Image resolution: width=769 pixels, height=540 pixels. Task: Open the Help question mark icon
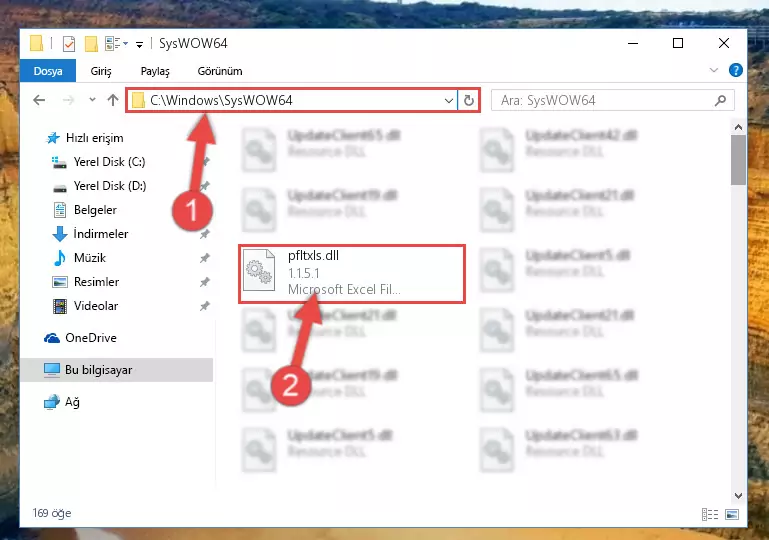click(x=735, y=70)
